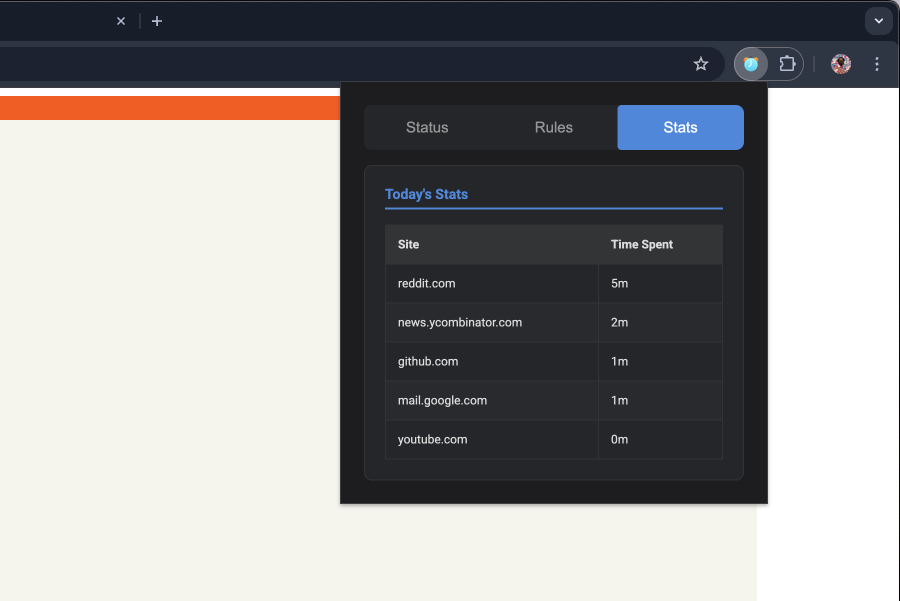This screenshot has height=601, width=900.
Task: Expand the tab search dropdown arrow
Action: click(x=878, y=21)
